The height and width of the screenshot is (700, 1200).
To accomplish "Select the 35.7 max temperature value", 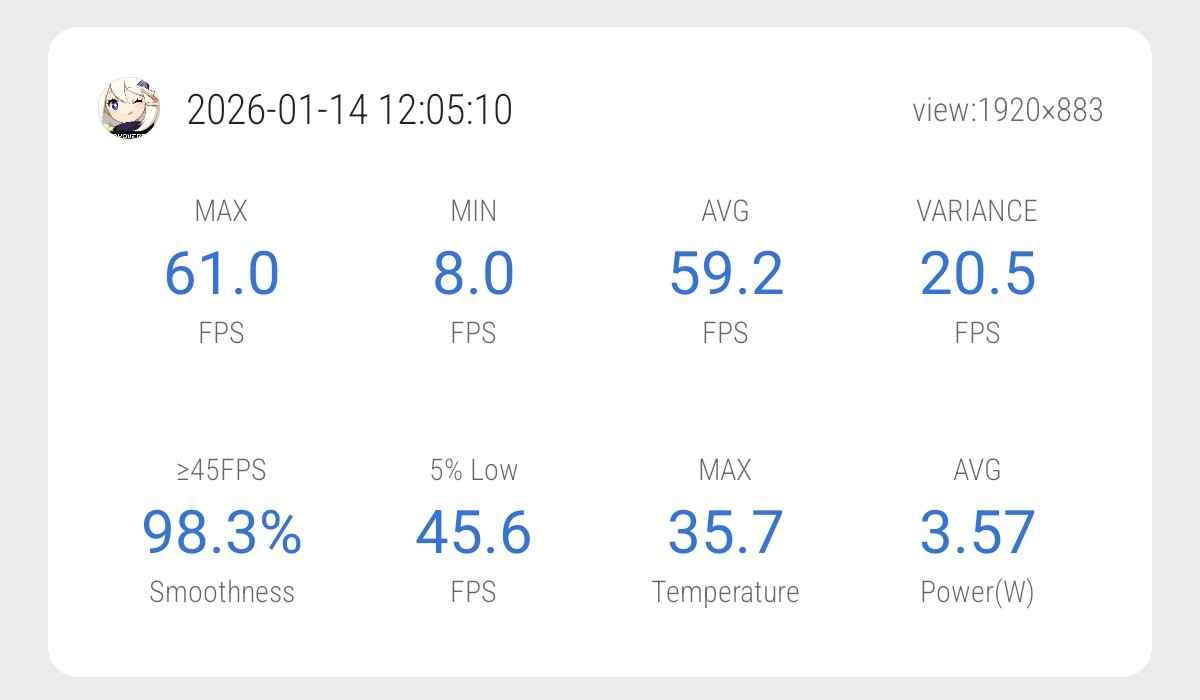I will (x=725, y=531).
